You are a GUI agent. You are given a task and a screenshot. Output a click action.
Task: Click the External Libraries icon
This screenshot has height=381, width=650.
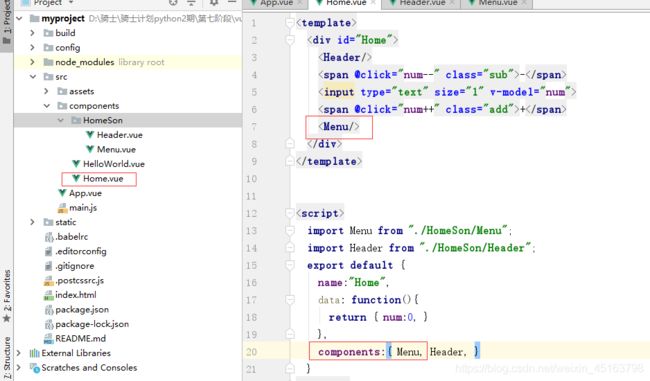click(x=34, y=353)
